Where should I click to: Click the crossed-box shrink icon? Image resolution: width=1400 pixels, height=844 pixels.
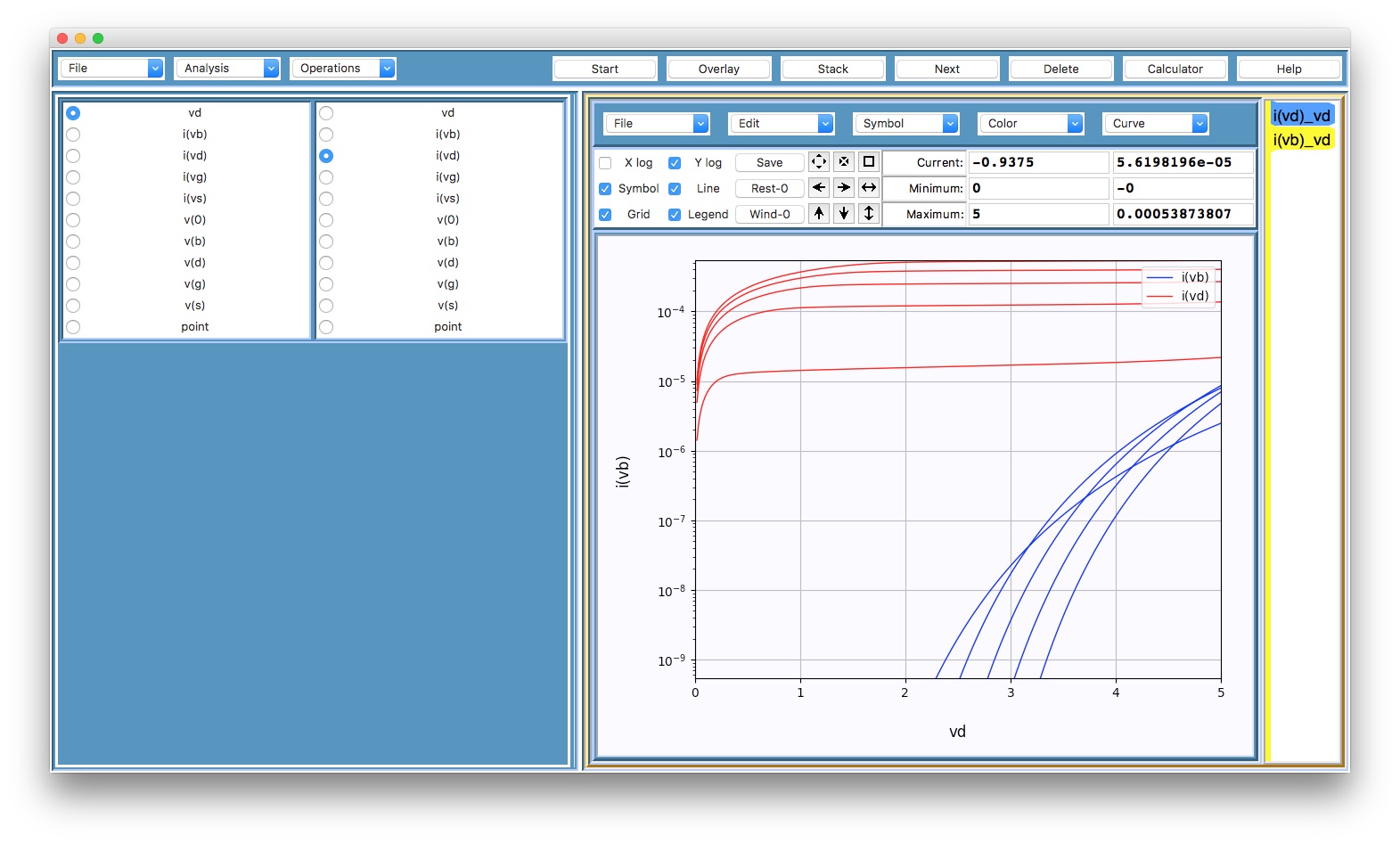coord(843,162)
